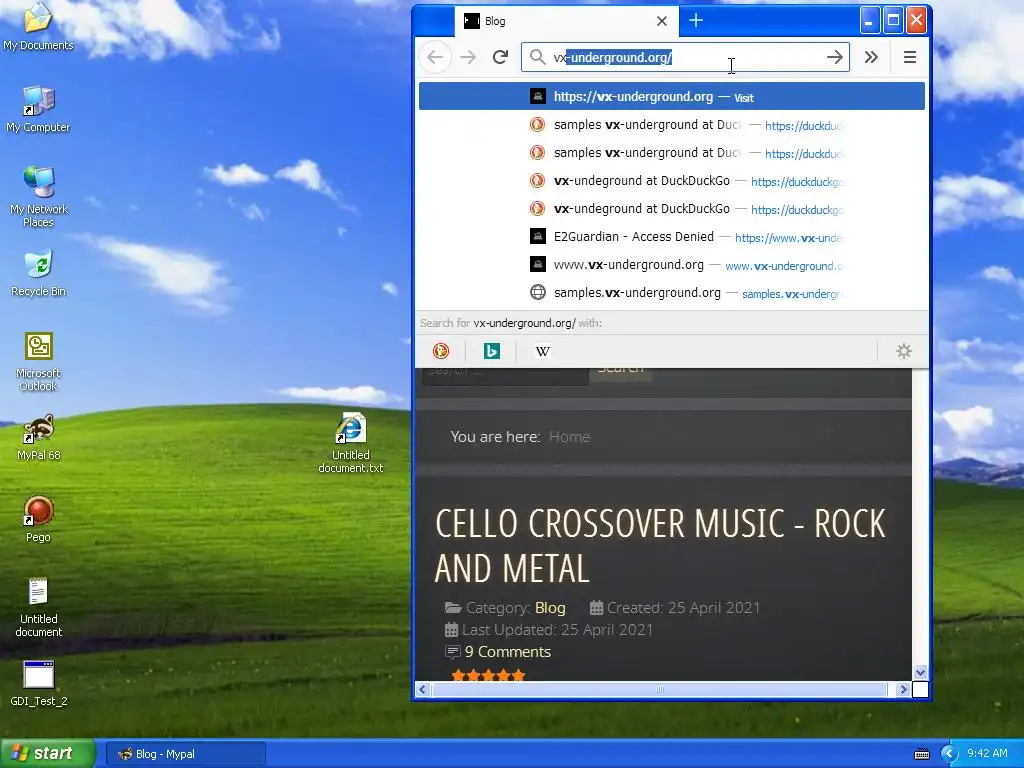Click the horizontal scrollbar left arrow

pos(423,690)
